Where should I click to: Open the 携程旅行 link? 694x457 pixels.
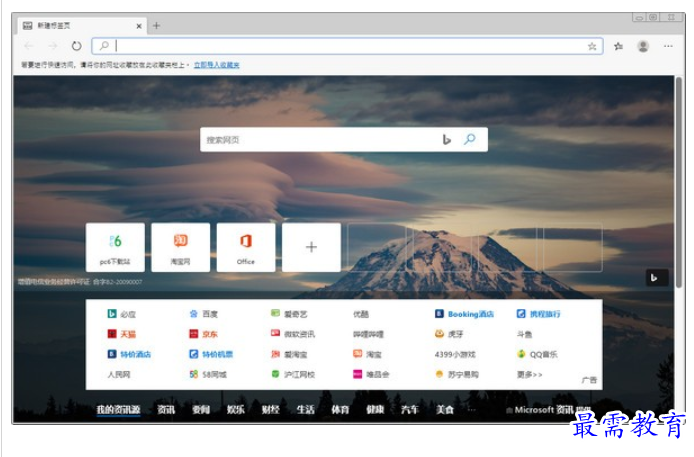539,314
